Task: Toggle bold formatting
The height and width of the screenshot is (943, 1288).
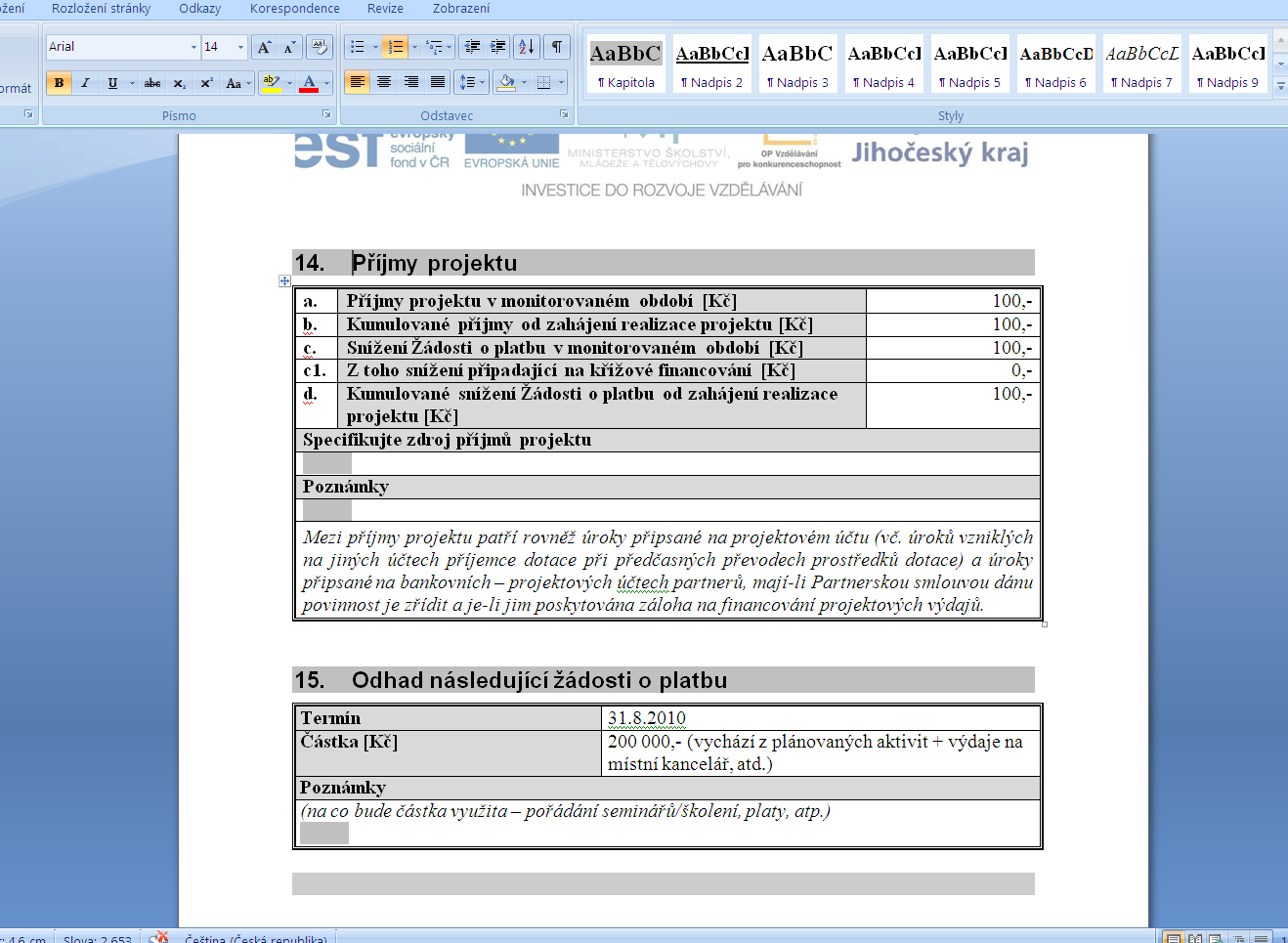Action: (x=59, y=83)
